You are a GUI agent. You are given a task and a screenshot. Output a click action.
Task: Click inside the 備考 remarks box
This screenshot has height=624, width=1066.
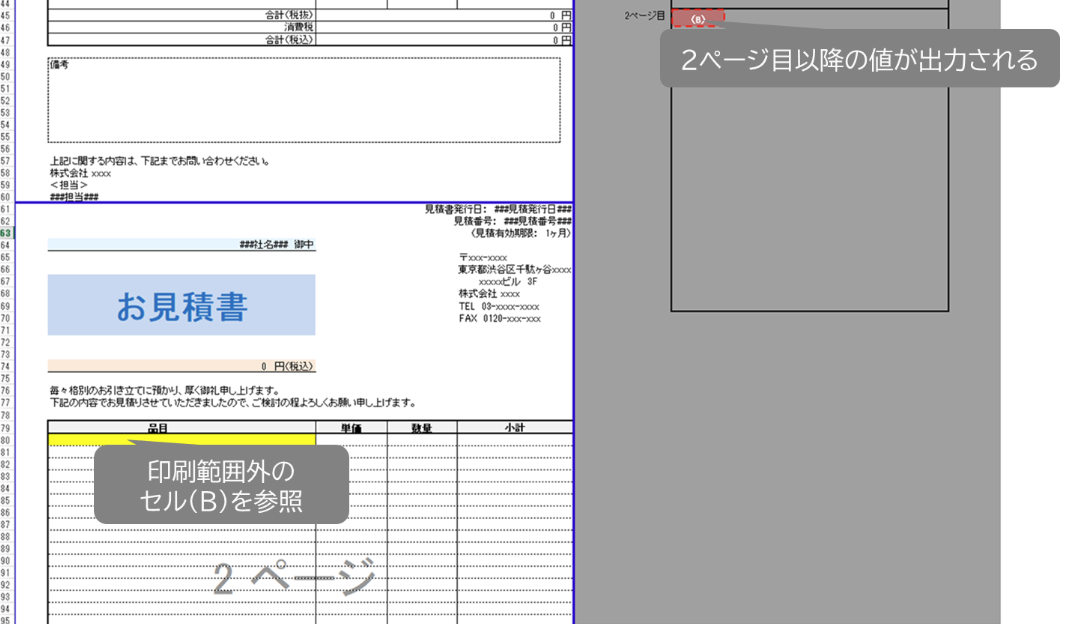(304, 100)
